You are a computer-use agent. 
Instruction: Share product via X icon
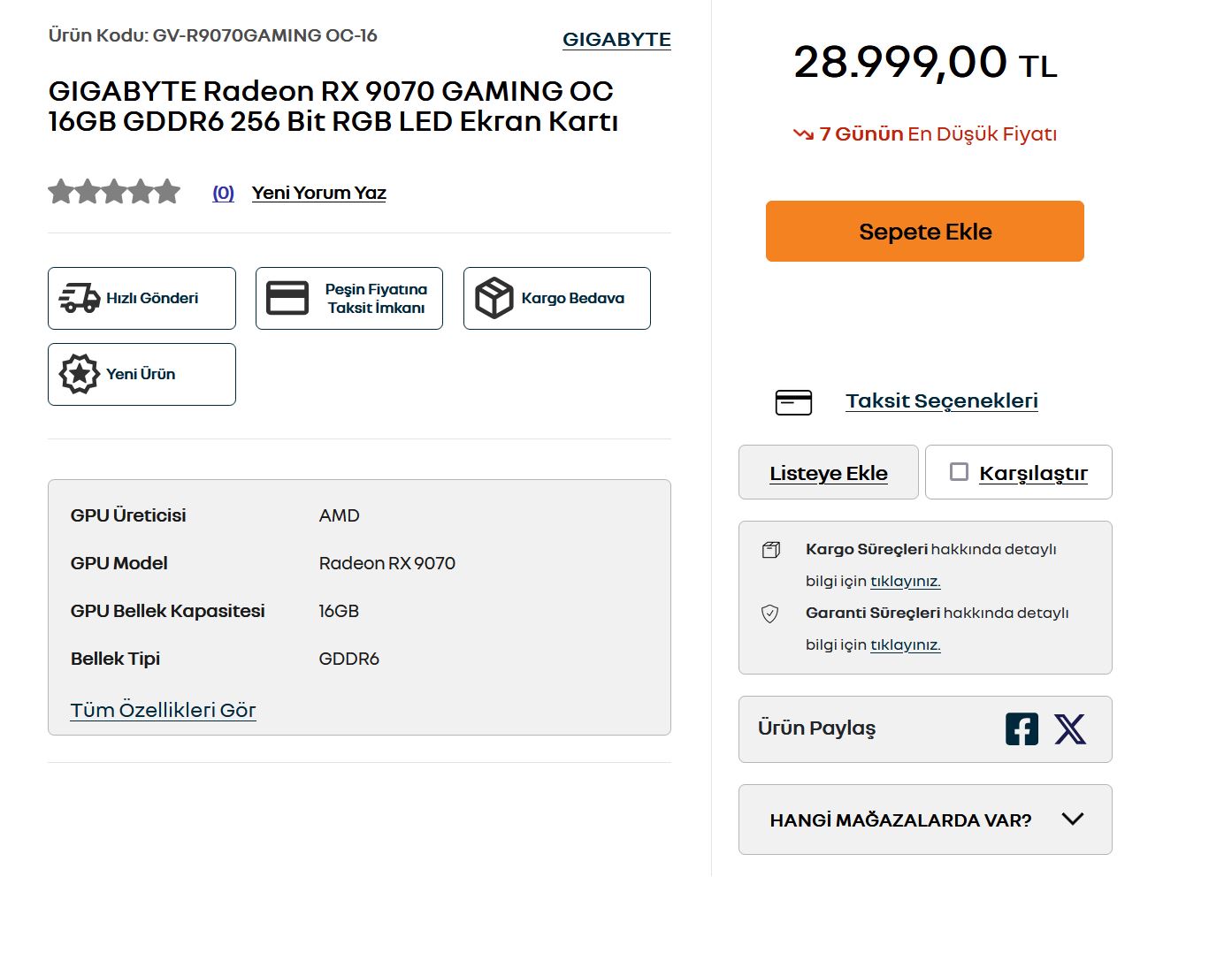(1070, 729)
